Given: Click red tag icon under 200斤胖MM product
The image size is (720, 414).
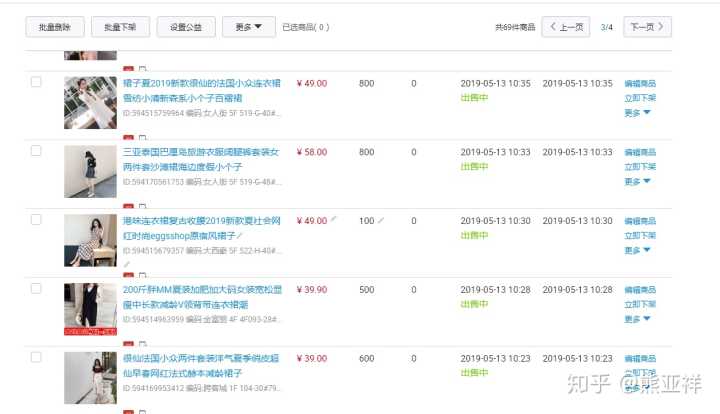Looking at the screenshot, I should click(x=128, y=342).
